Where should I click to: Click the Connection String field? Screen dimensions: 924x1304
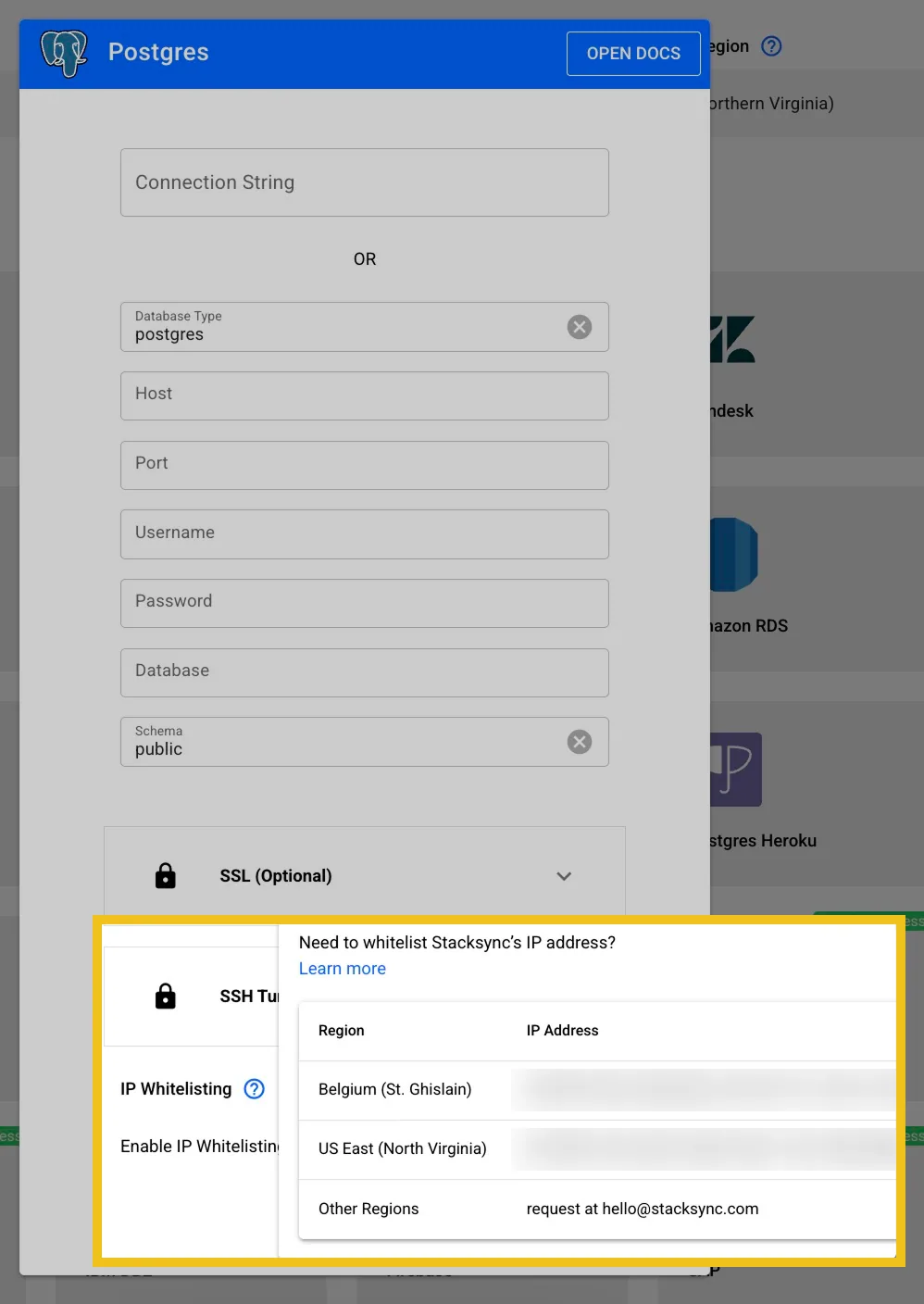click(x=365, y=182)
